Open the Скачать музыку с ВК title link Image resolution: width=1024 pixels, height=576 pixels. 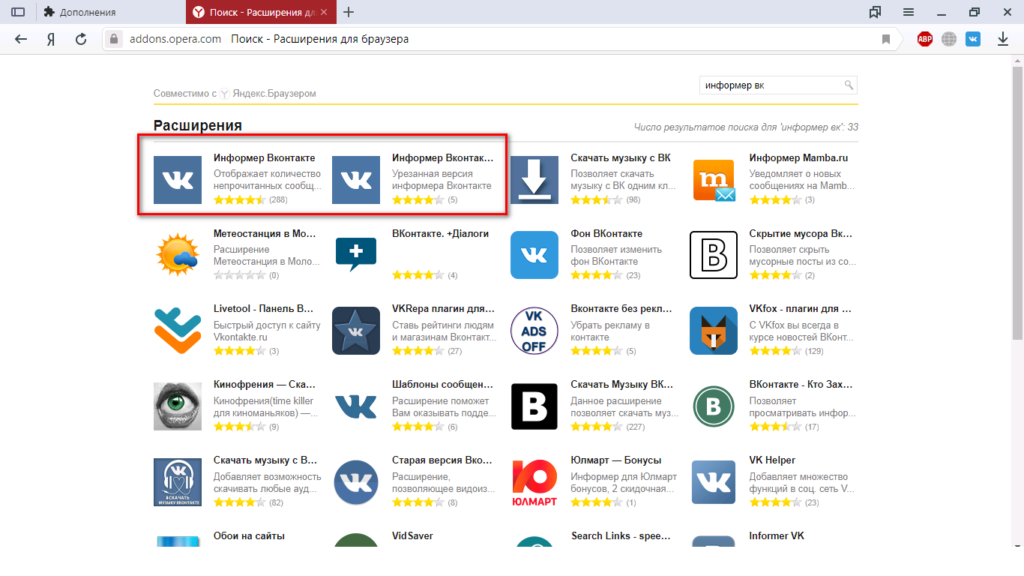[x=620, y=158]
